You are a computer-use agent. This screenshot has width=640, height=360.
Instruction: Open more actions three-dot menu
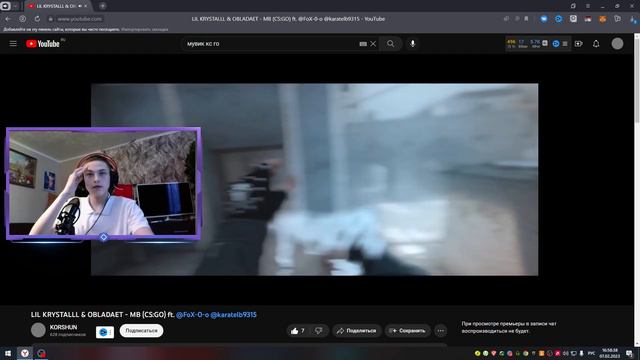[440, 331]
